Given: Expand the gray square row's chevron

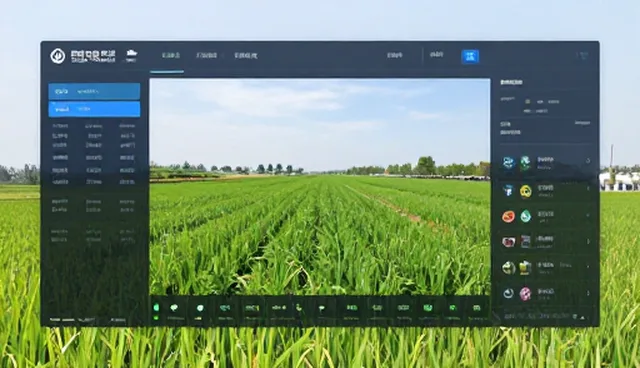Looking at the screenshot, I should (x=588, y=242).
